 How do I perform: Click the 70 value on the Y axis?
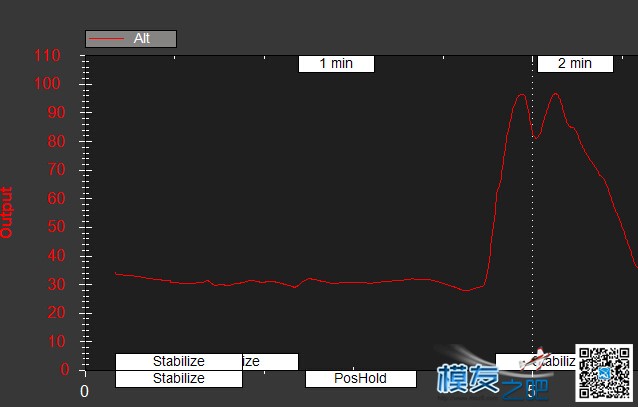tap(56, 169)
